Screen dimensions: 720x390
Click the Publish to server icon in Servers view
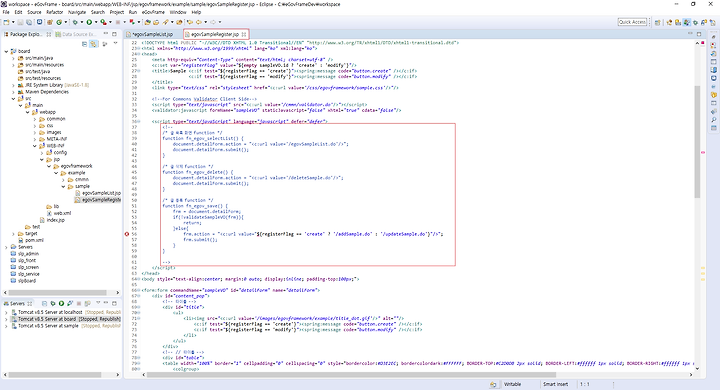pos(87,303)
